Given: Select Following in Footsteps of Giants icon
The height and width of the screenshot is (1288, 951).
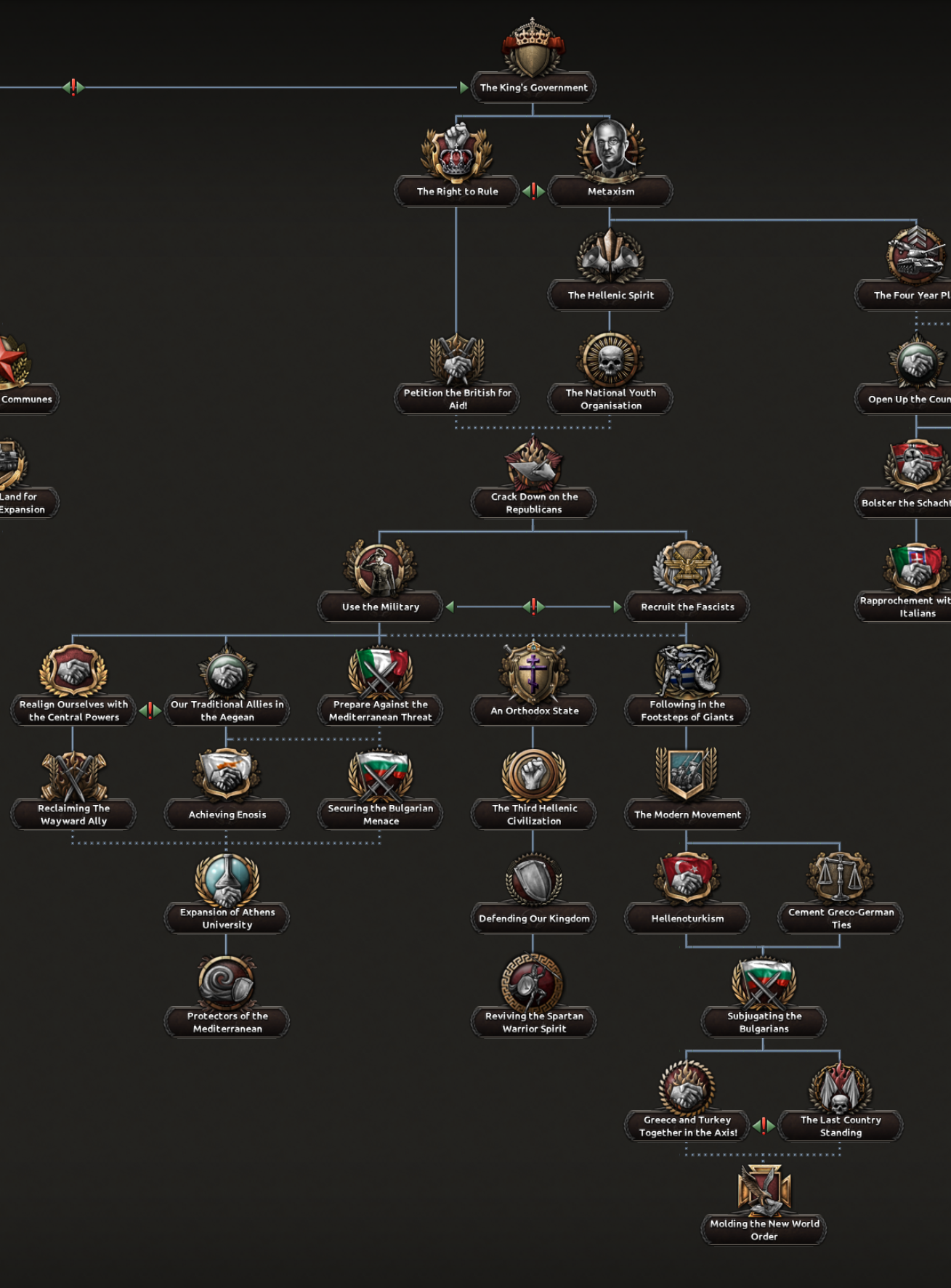Looking at the screenshot, I should point(687,671).
